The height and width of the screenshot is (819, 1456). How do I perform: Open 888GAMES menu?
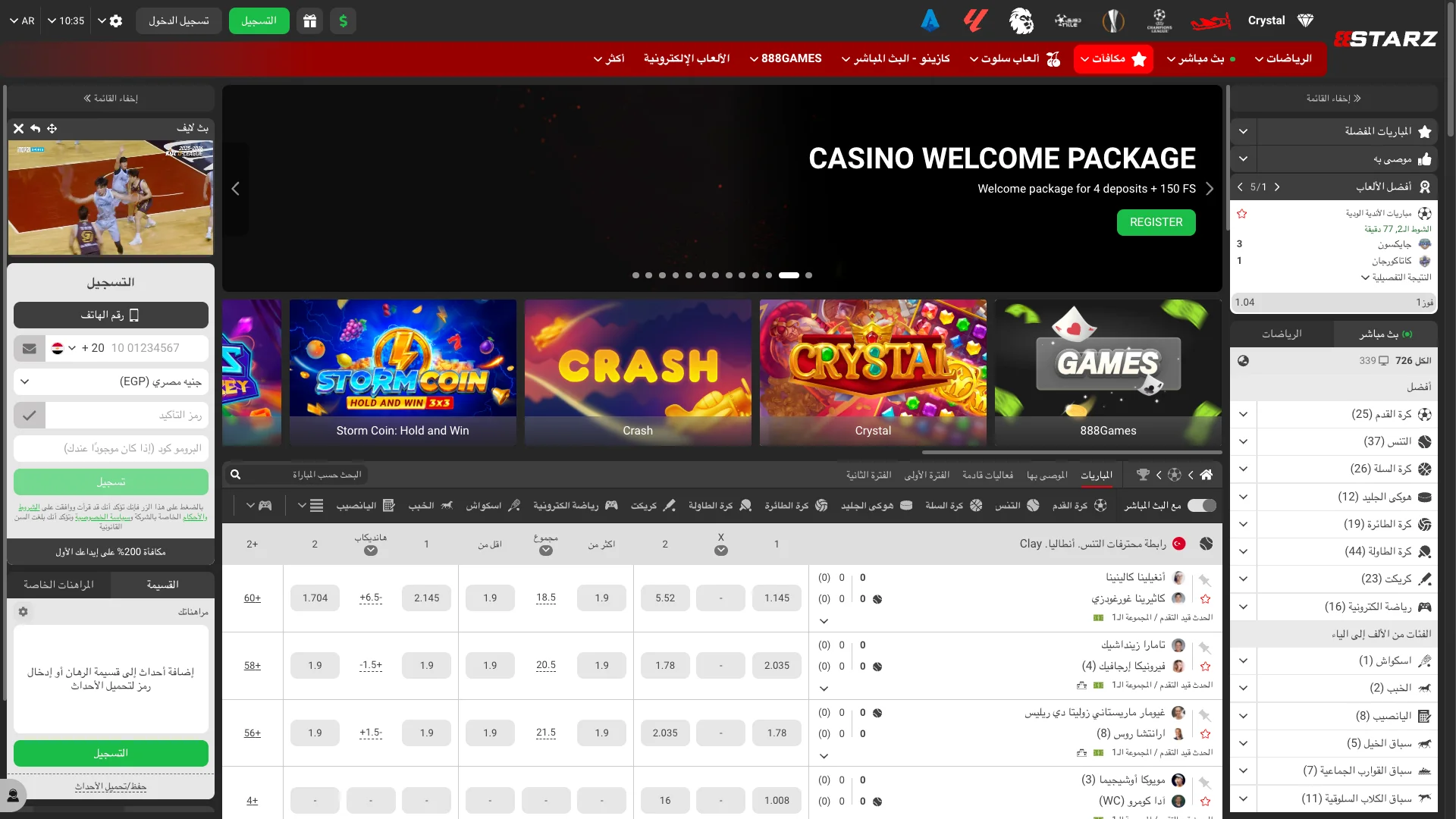click(786, 58)
